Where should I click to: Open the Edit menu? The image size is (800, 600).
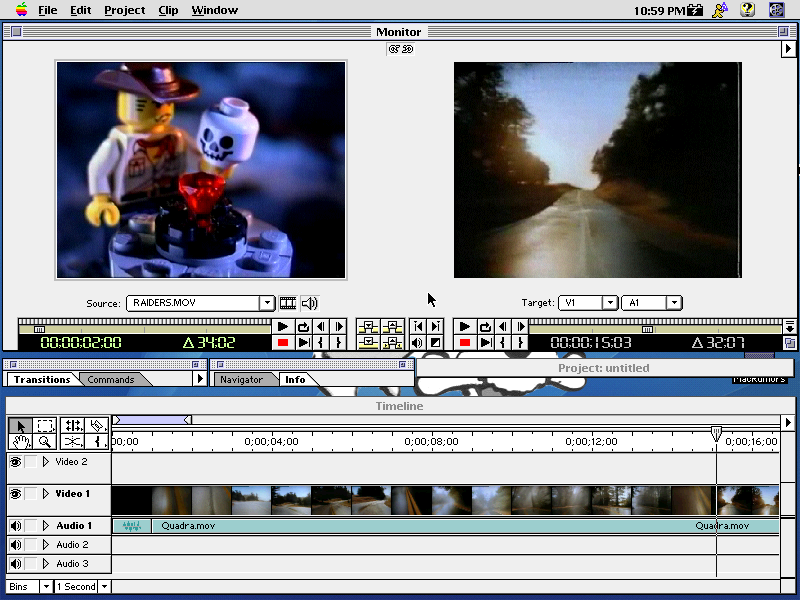tap(81, 10)
